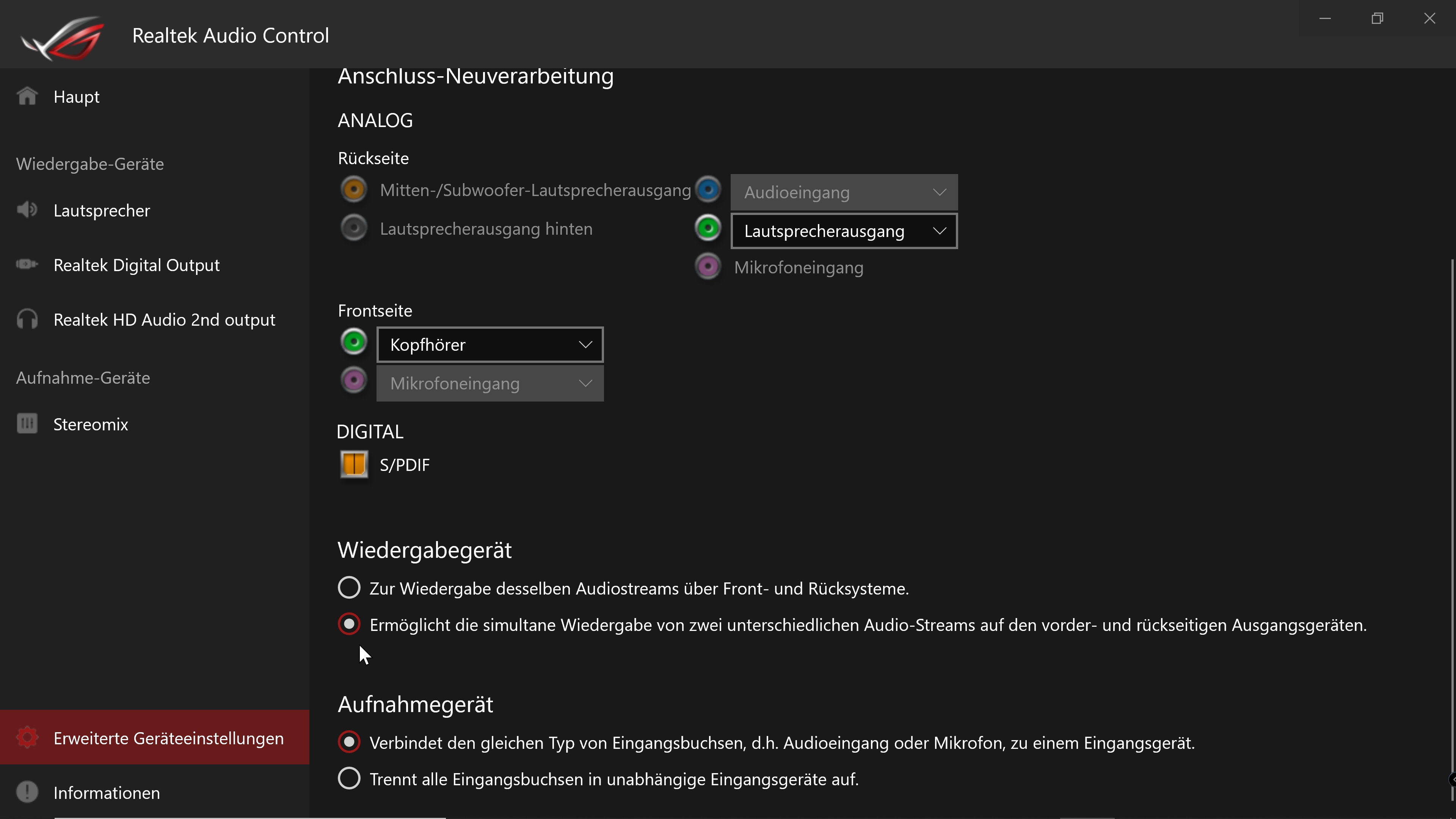This screenshot has height=819, width=1456.
Task: Click the Informationen info icon
Action: point(27,792)
